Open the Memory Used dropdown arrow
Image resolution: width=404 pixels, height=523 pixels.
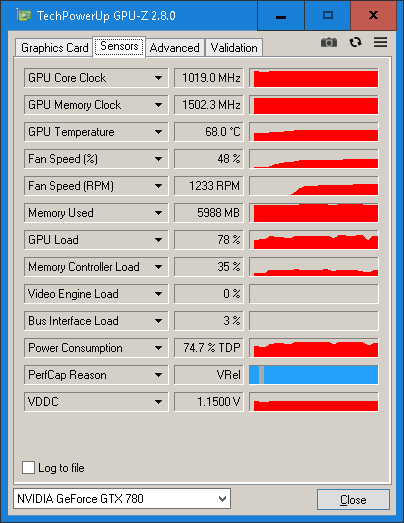tap(158, 213)
